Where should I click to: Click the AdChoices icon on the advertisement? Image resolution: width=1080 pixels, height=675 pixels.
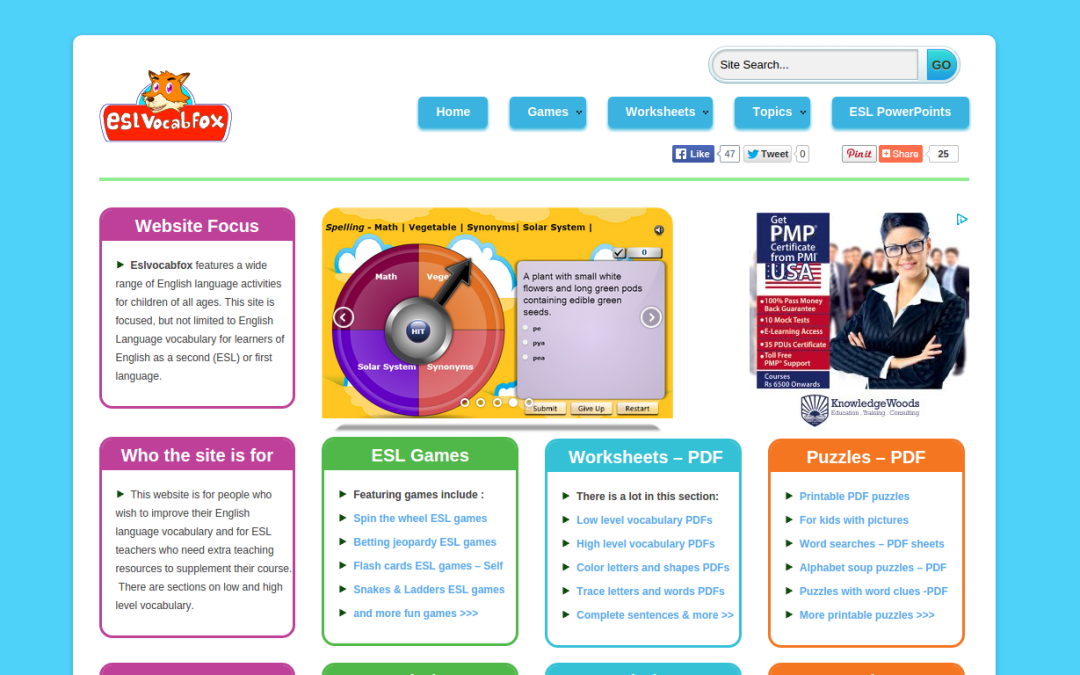962,219
